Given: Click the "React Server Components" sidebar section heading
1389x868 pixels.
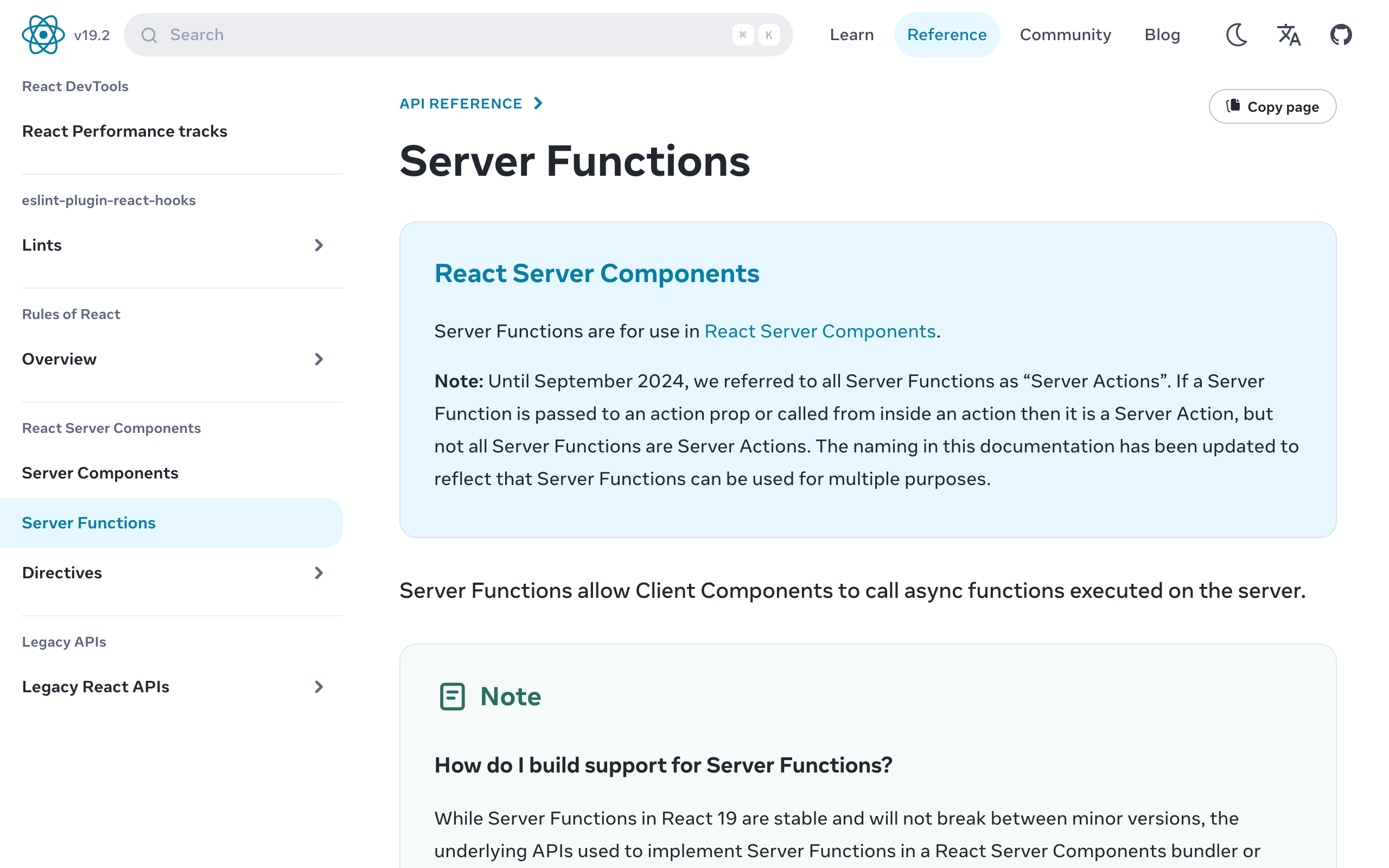Looking at the screenshot, I should pos(111,428).
